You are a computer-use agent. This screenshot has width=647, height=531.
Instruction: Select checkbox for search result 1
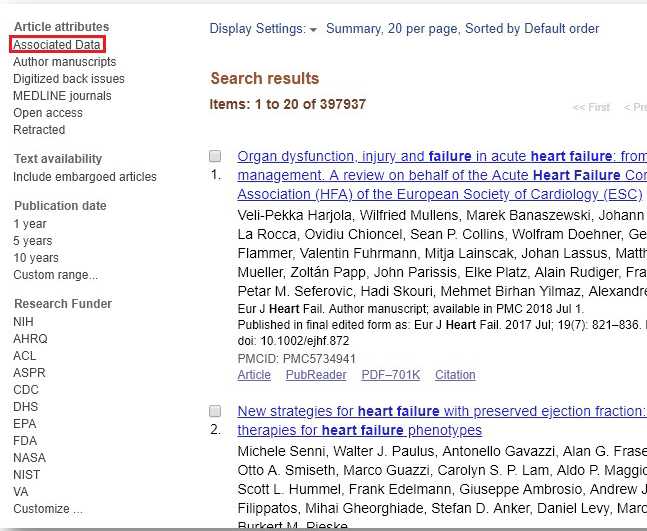click(x=215, y=156)
